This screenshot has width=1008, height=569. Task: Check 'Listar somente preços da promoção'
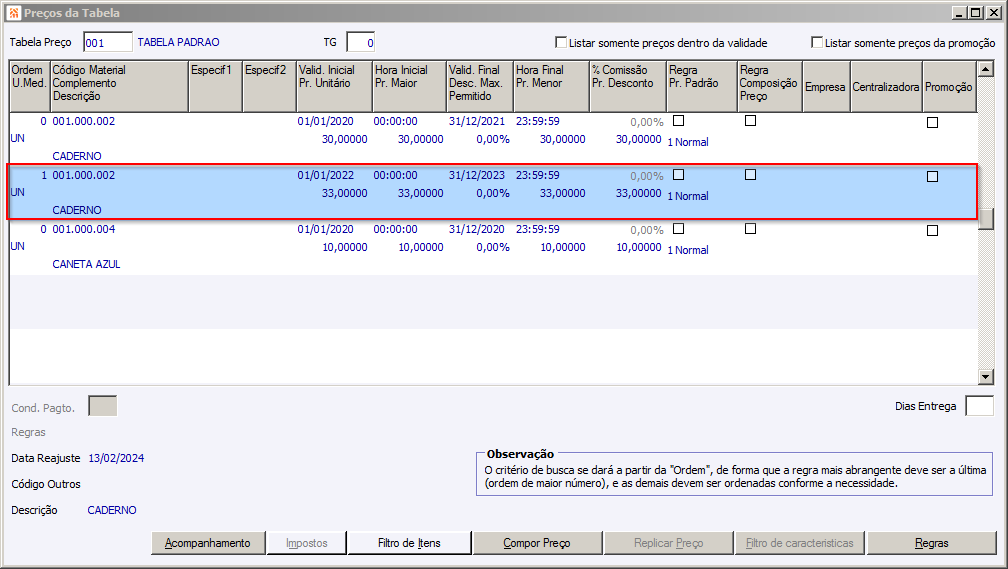click(x=817, y=43)
